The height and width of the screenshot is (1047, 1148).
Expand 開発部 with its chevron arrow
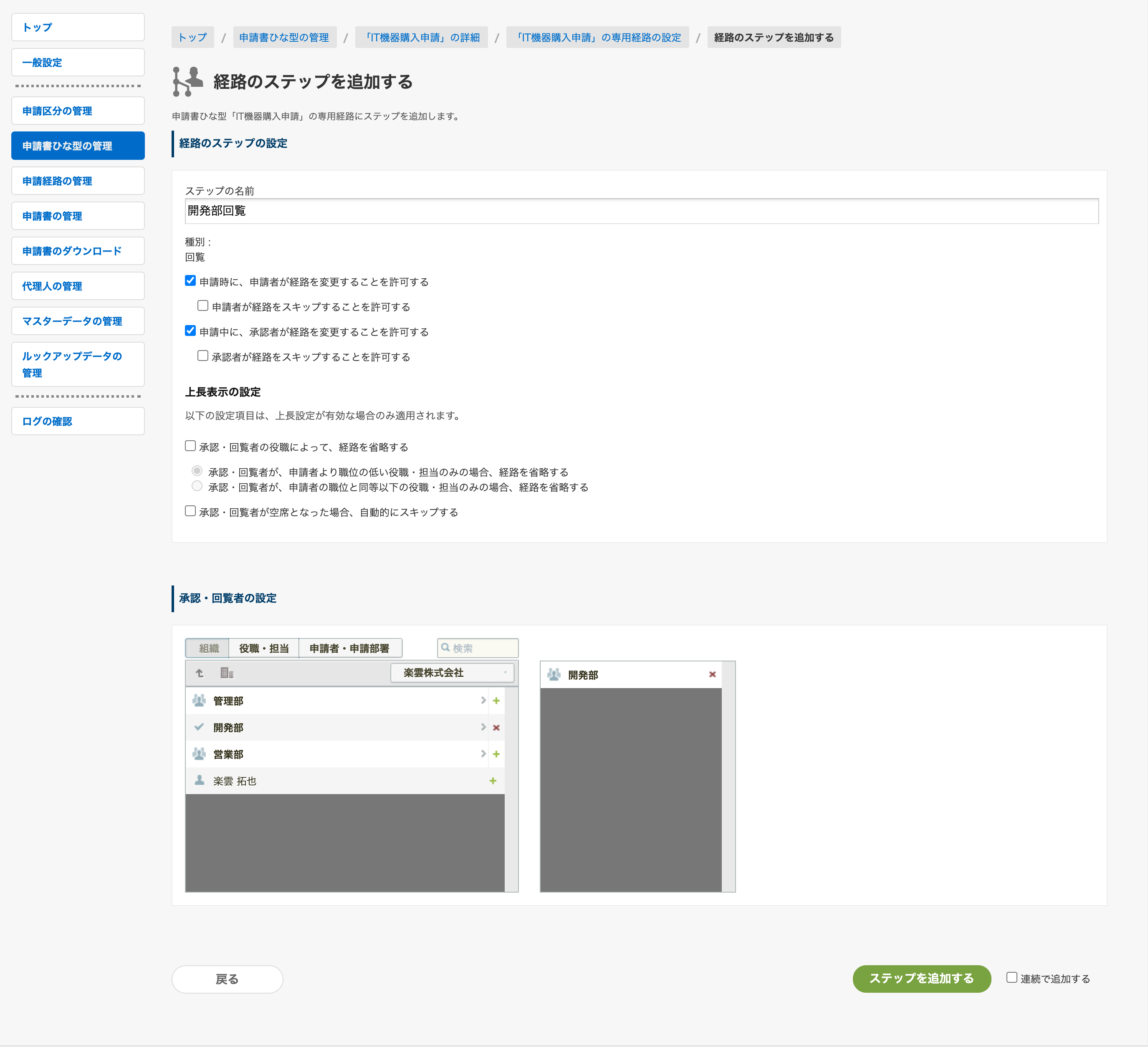click(x=483, y=727)
